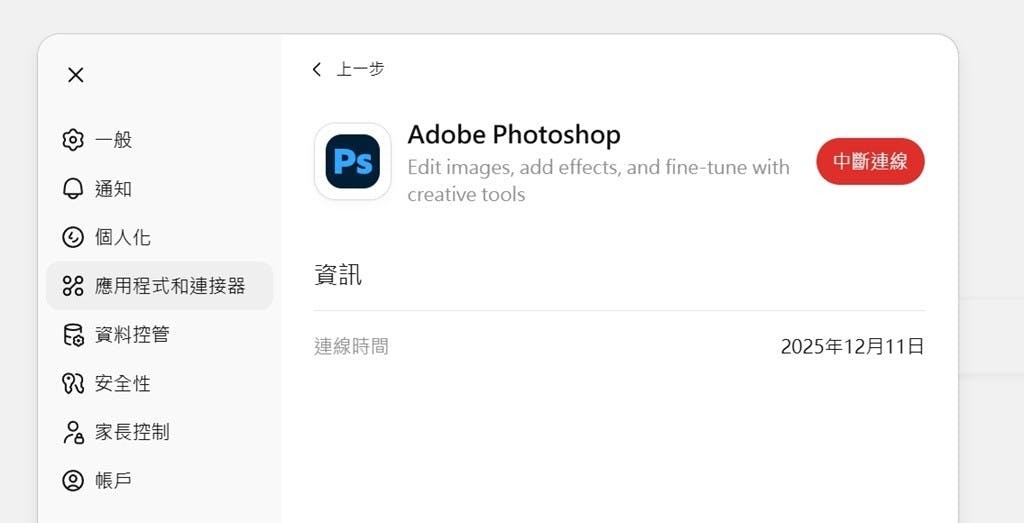Open the 一般 settings tab
Image resolution: width=1024 pixels, height=523 pixels.
(x=114, y=140)
